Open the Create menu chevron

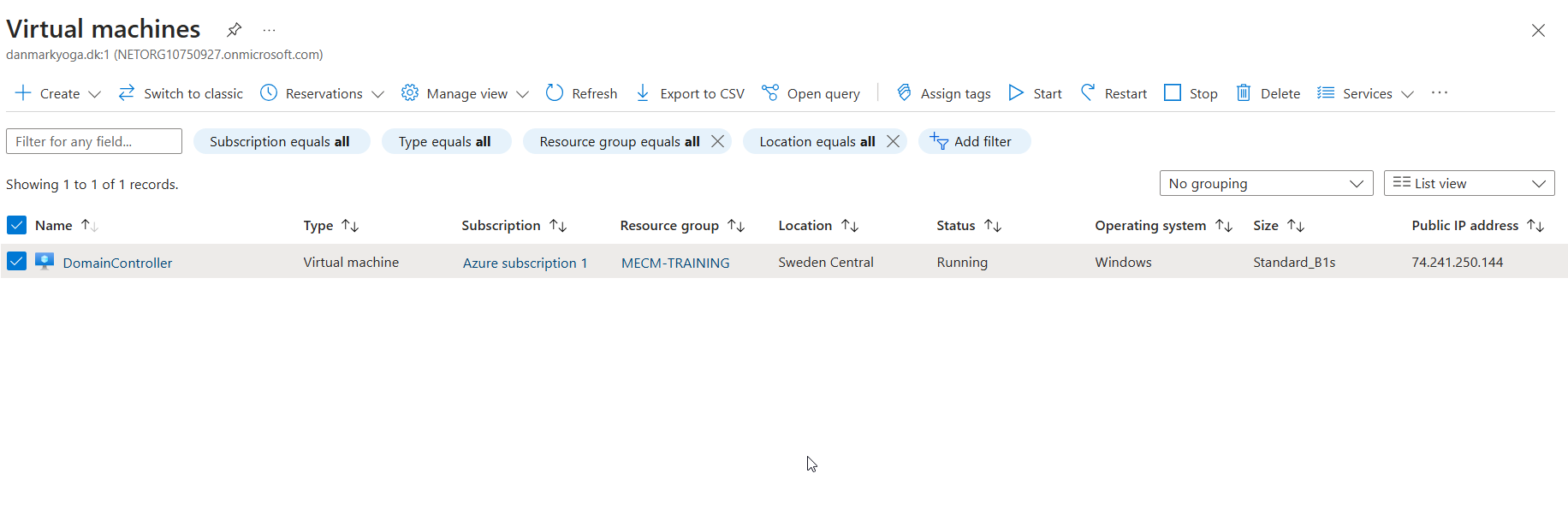[x=94, y=92]
